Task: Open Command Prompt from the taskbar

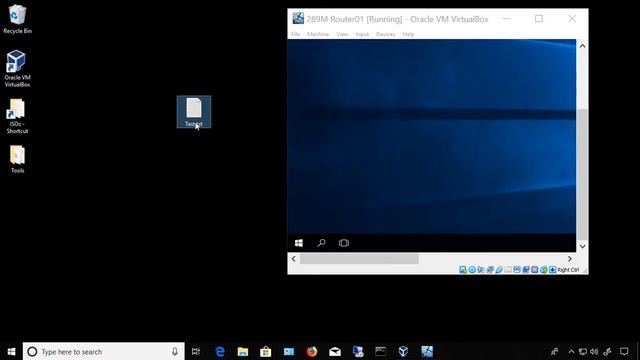Action: coord(381,351)
